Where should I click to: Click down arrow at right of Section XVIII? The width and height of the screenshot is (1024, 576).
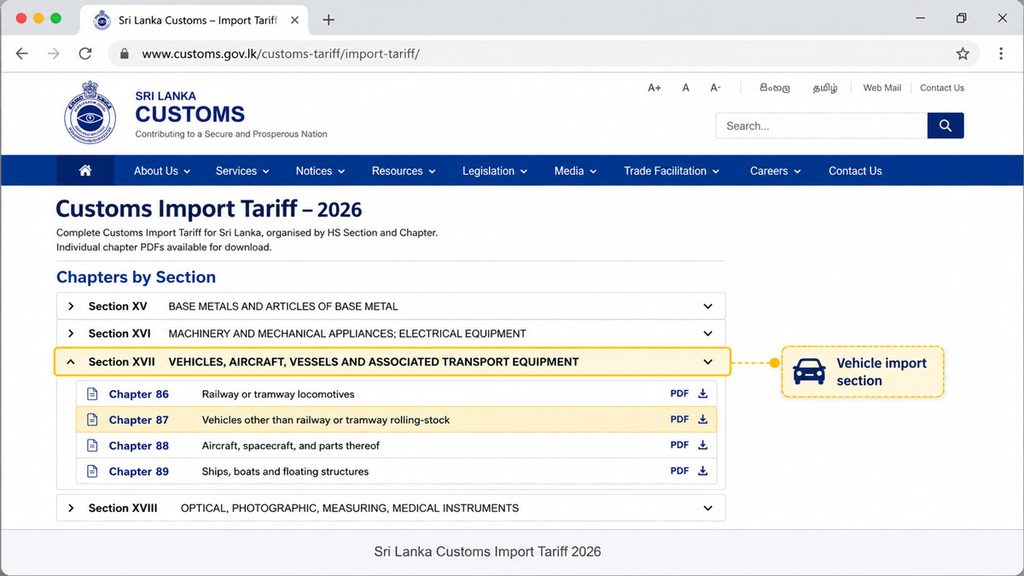708,508
